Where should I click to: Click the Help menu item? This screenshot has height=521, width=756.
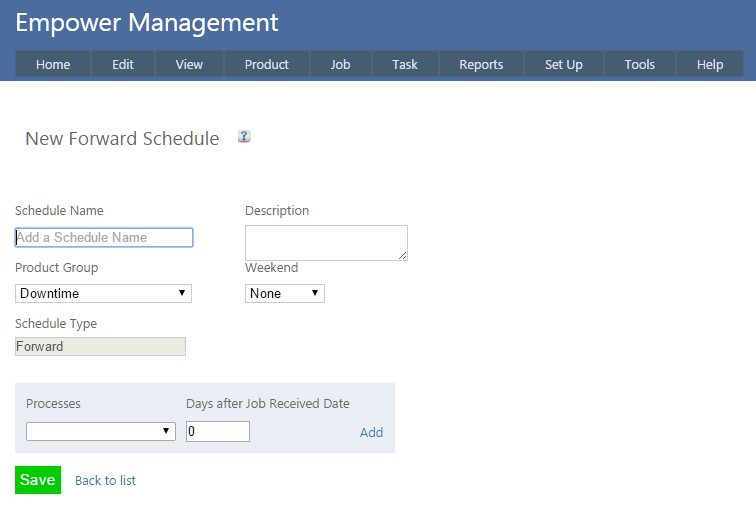(710, 65)
